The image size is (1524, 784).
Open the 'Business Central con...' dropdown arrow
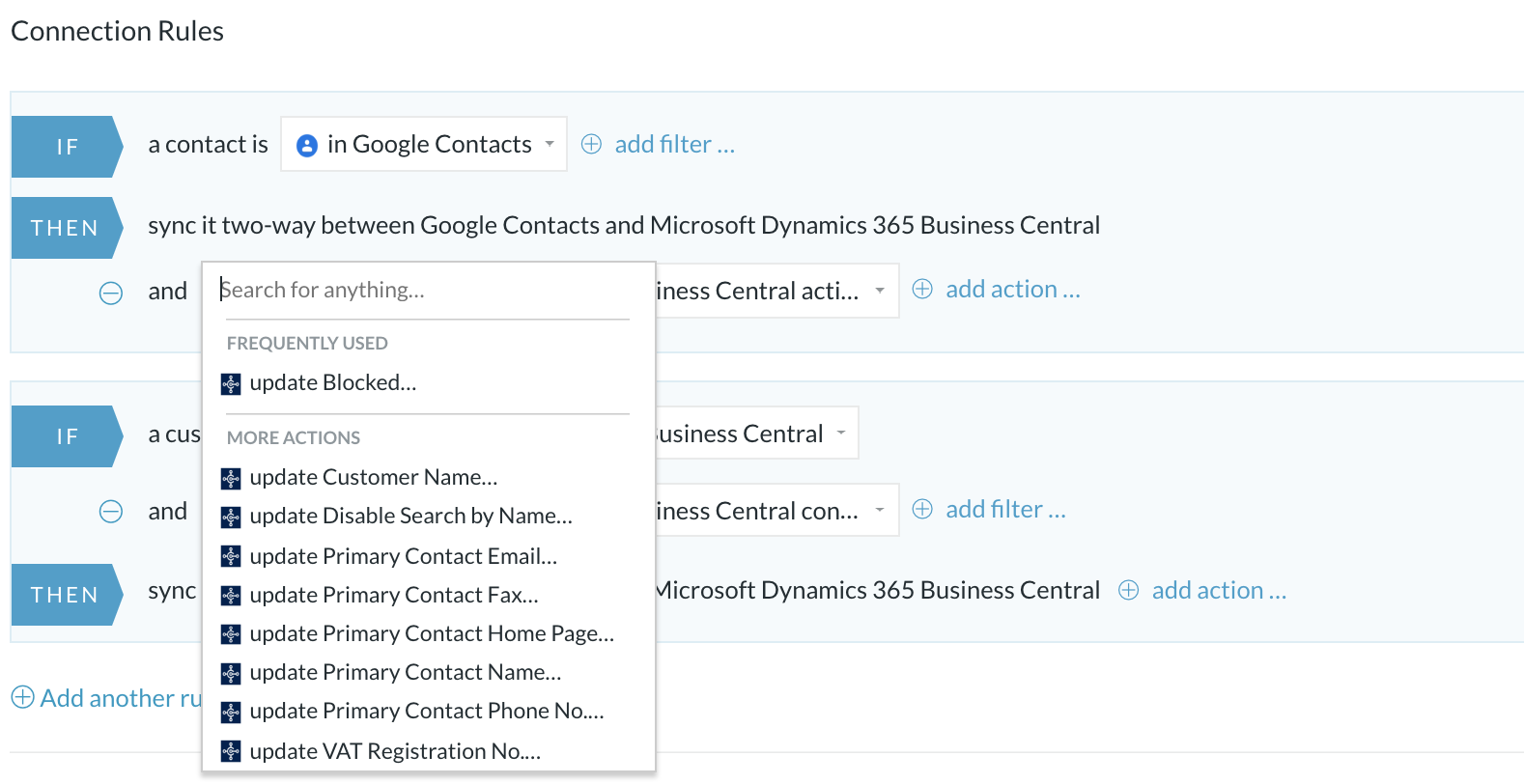880,511
